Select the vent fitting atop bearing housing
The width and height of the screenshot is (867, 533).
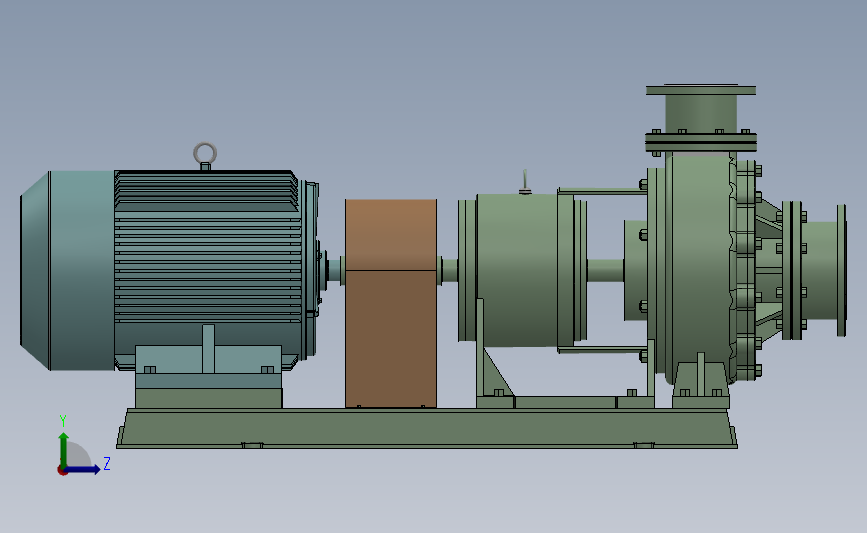pyautogui.click(x=525, y=182)
